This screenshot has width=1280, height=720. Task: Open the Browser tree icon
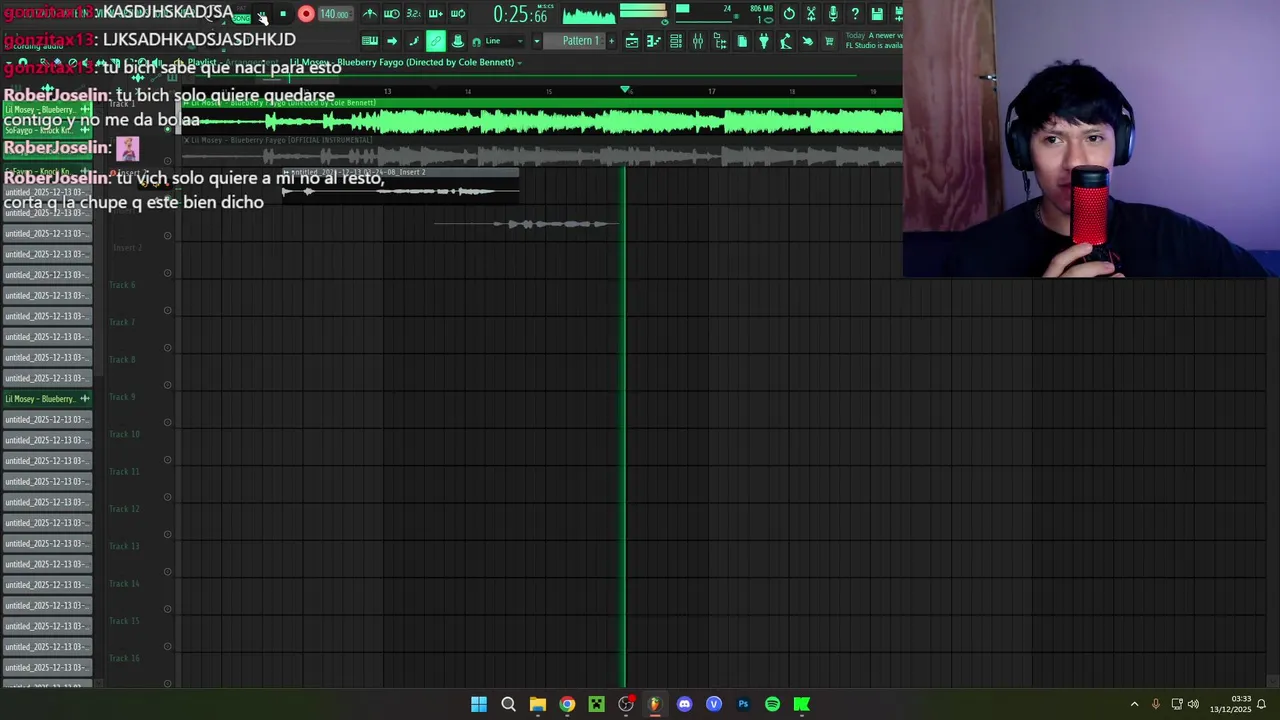720,41
